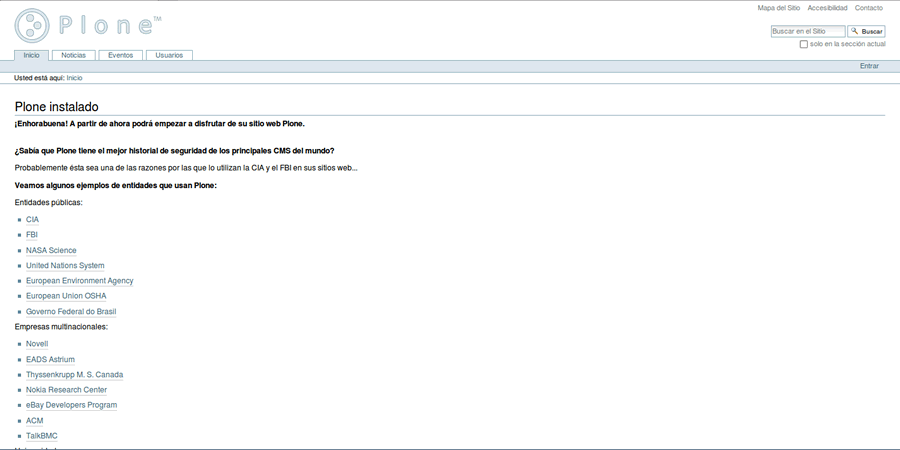Viewport: 900px width, 450px height.
Task: Click the Nokia Research Center link
Action: pos(66,390)
